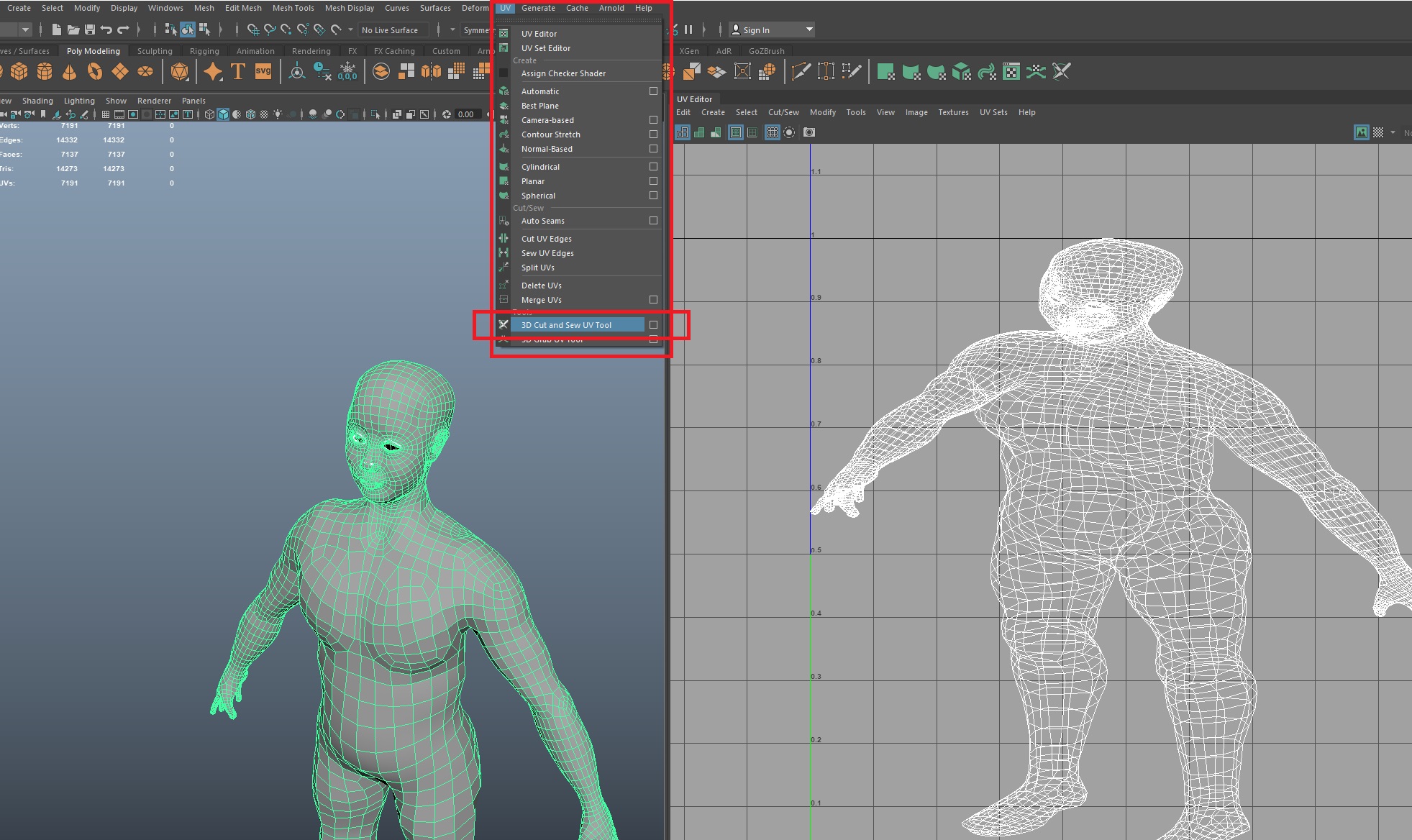This screenshot has height=840, width=1412.
Task: Open the Cut/Sew menu in UV Editor
Action: (x=783, y=112)
